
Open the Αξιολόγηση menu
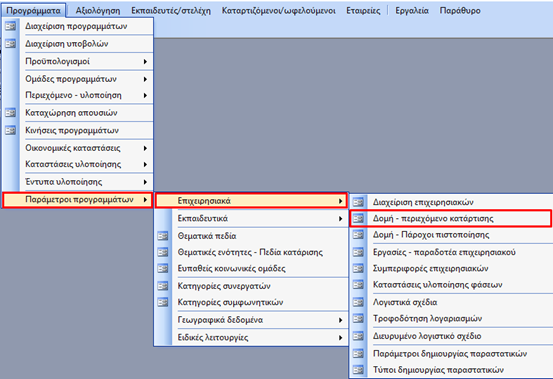[x=98, y=11]
